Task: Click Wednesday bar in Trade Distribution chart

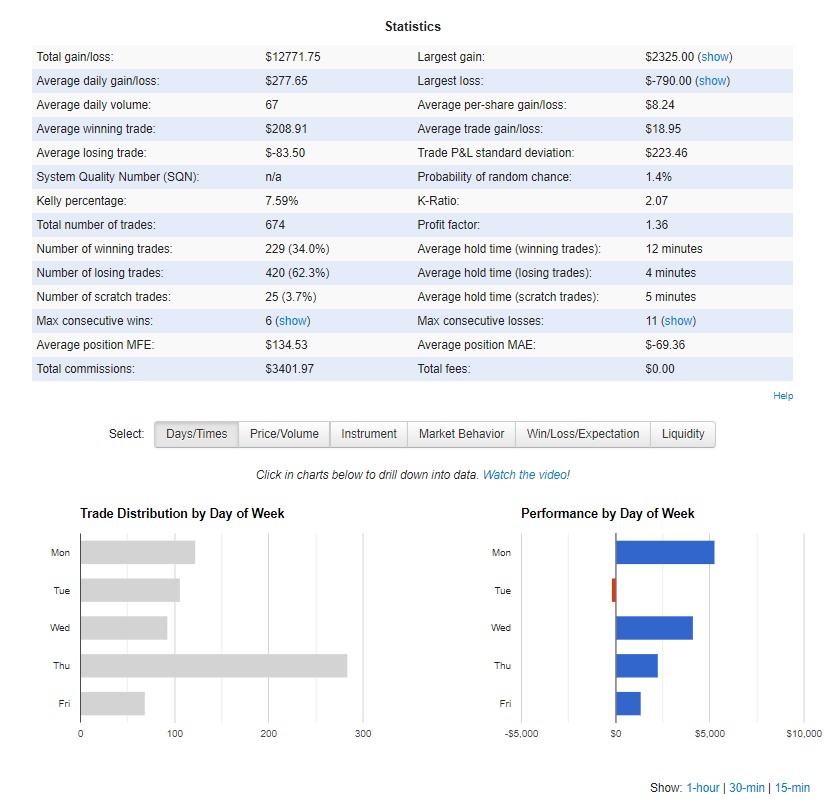Action: tap(124, 628)
